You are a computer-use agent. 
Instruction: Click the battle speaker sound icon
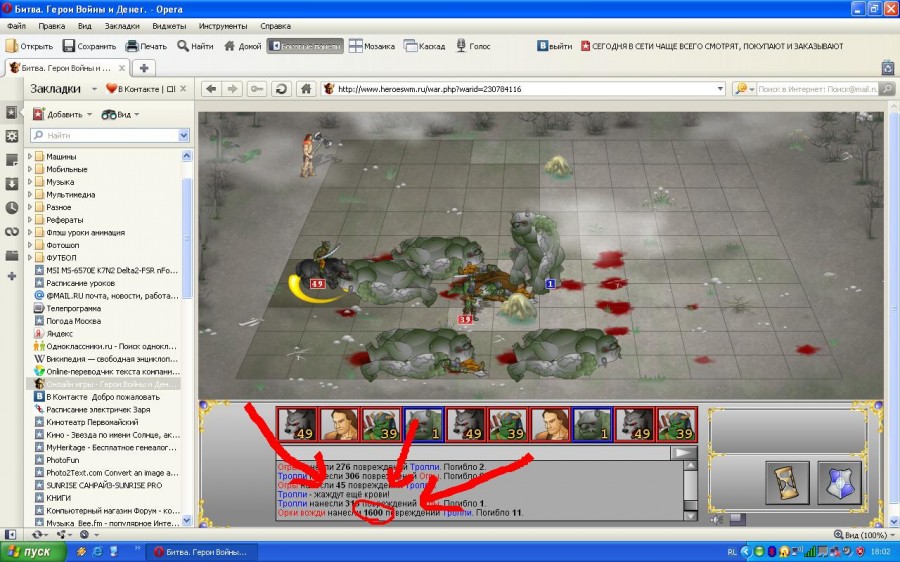(x=717, y=520)
